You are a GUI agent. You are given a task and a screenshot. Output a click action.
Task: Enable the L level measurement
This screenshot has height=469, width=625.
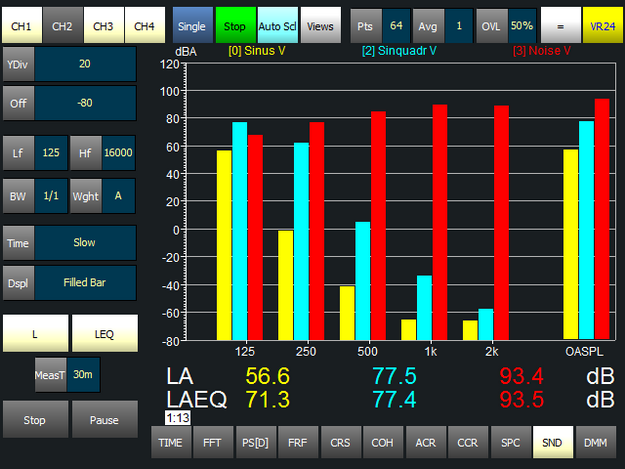(x=35, y=333)
